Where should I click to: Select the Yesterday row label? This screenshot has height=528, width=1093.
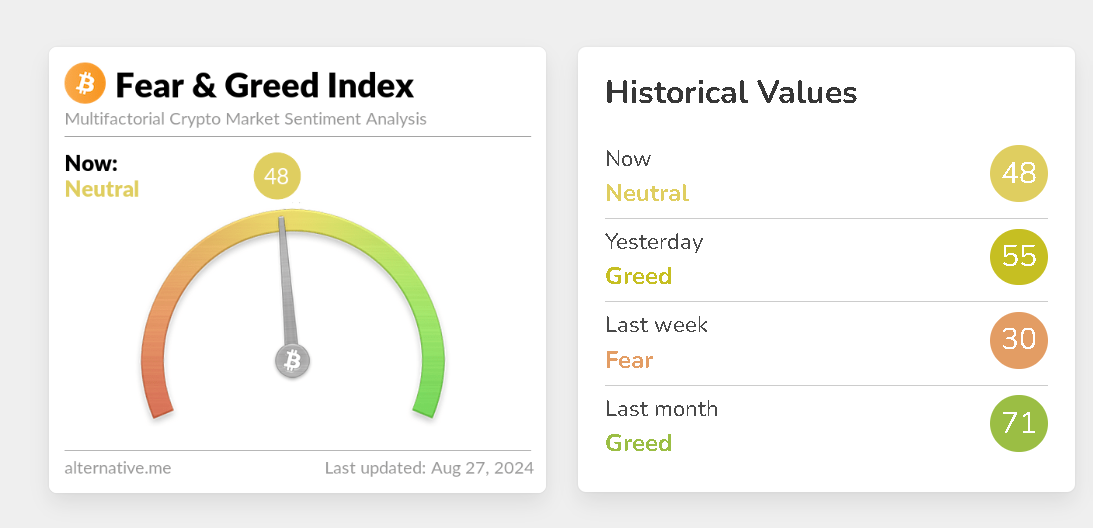coord(654,242)
